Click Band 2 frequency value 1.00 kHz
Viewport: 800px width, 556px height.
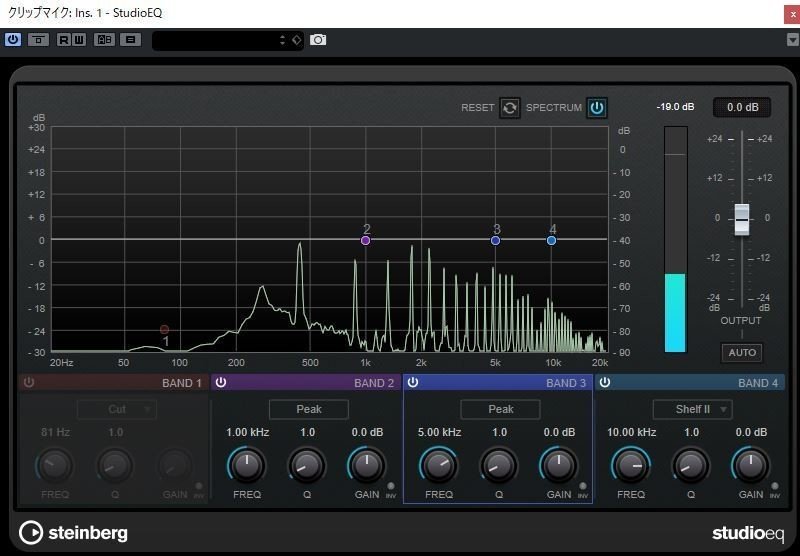[x=247, y=432]
